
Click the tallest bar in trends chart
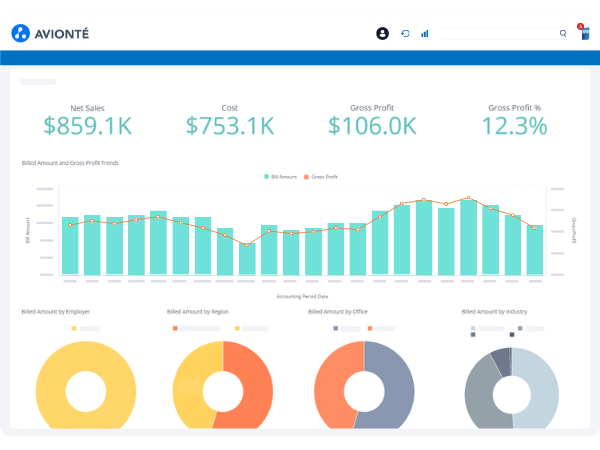(424, 240)
